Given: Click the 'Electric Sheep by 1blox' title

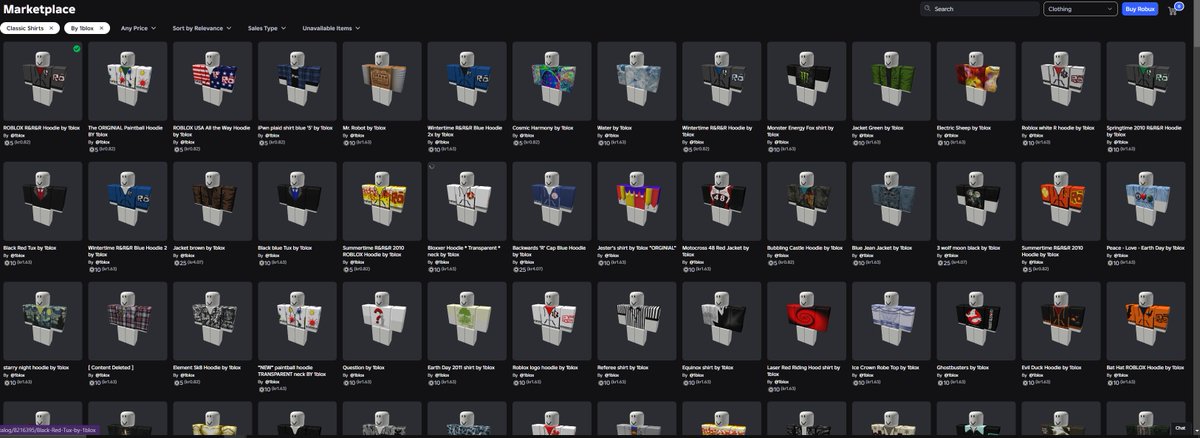Looking at the screenshot, I should 966,128.
